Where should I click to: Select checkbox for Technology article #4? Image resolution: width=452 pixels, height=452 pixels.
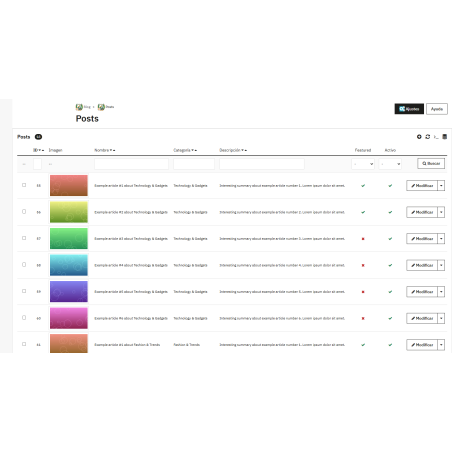(24, 264)
